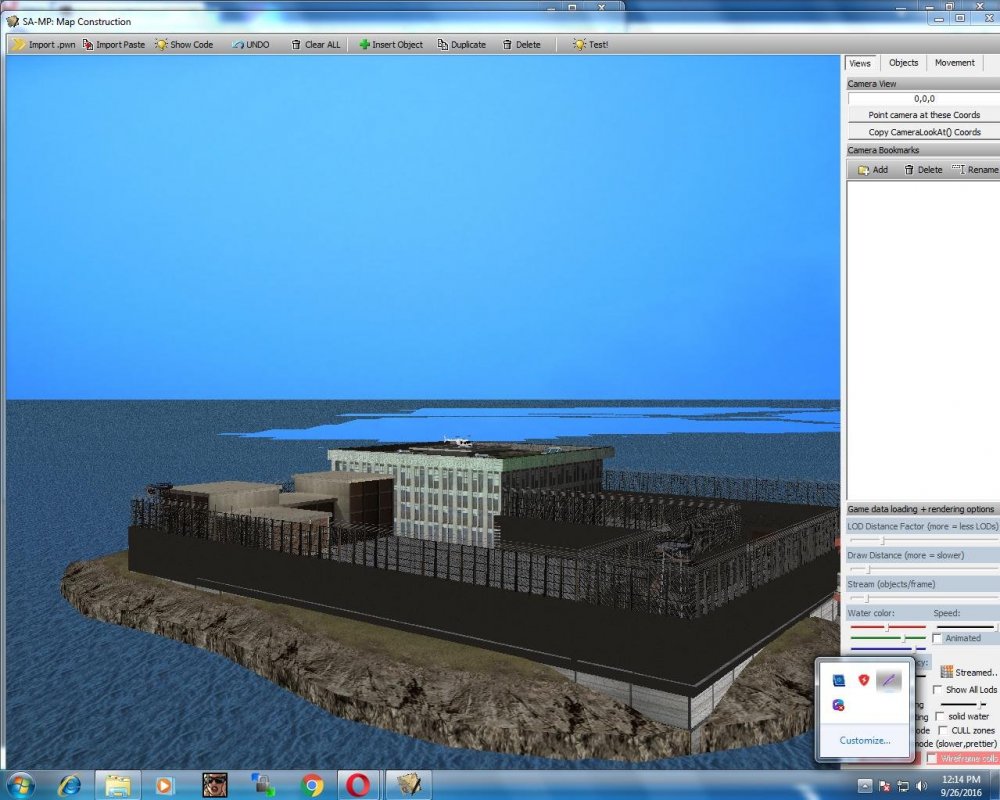1000x800 pixels.
Task: Click bookmark Add folder icon
Action: point(864,170)
